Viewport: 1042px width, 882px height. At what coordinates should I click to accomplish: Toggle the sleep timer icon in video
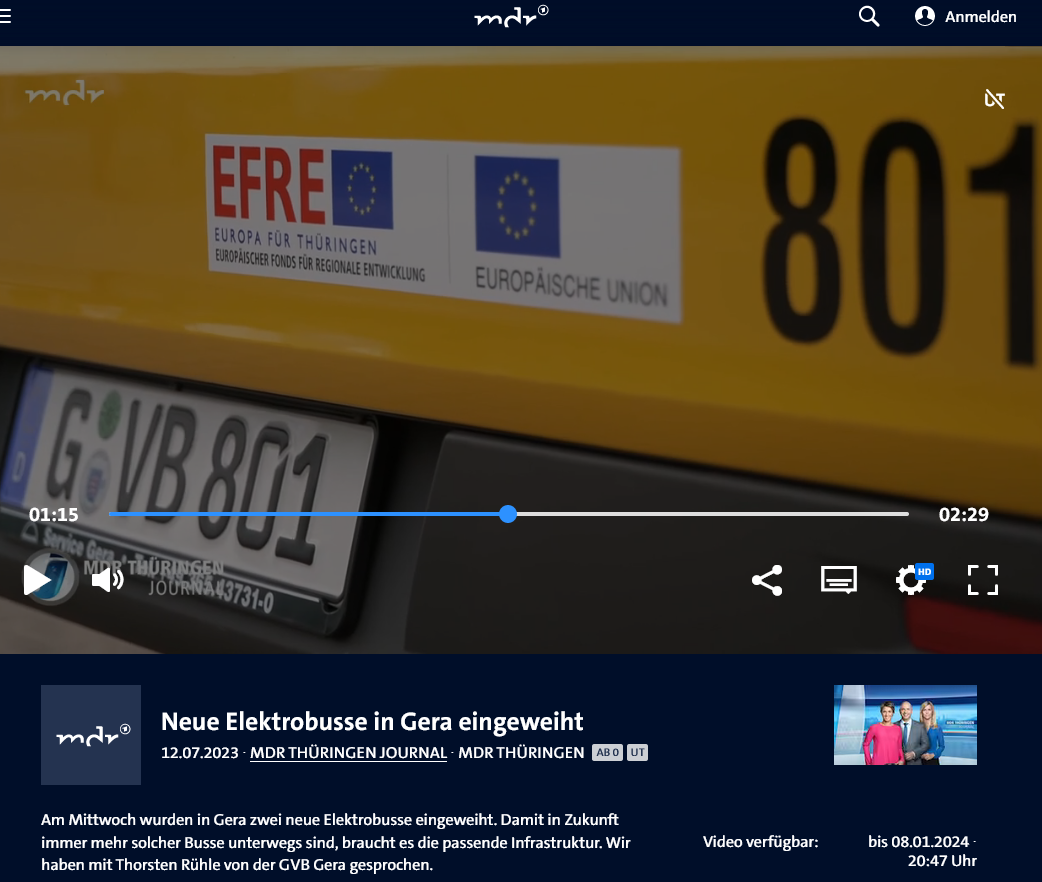(x=994, y=99)
